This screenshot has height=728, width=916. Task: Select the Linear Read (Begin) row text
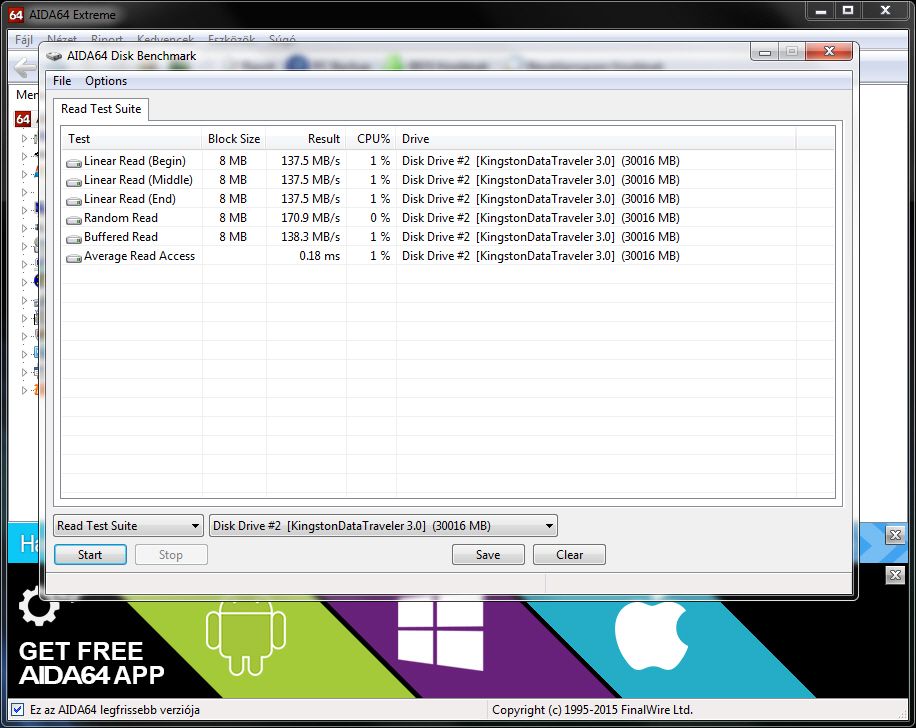pyautogui.click(x=134, y=161)
